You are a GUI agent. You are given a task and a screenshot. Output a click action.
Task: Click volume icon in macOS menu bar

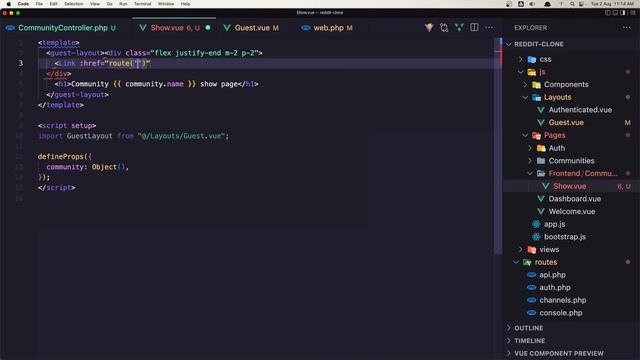(532, 4)
